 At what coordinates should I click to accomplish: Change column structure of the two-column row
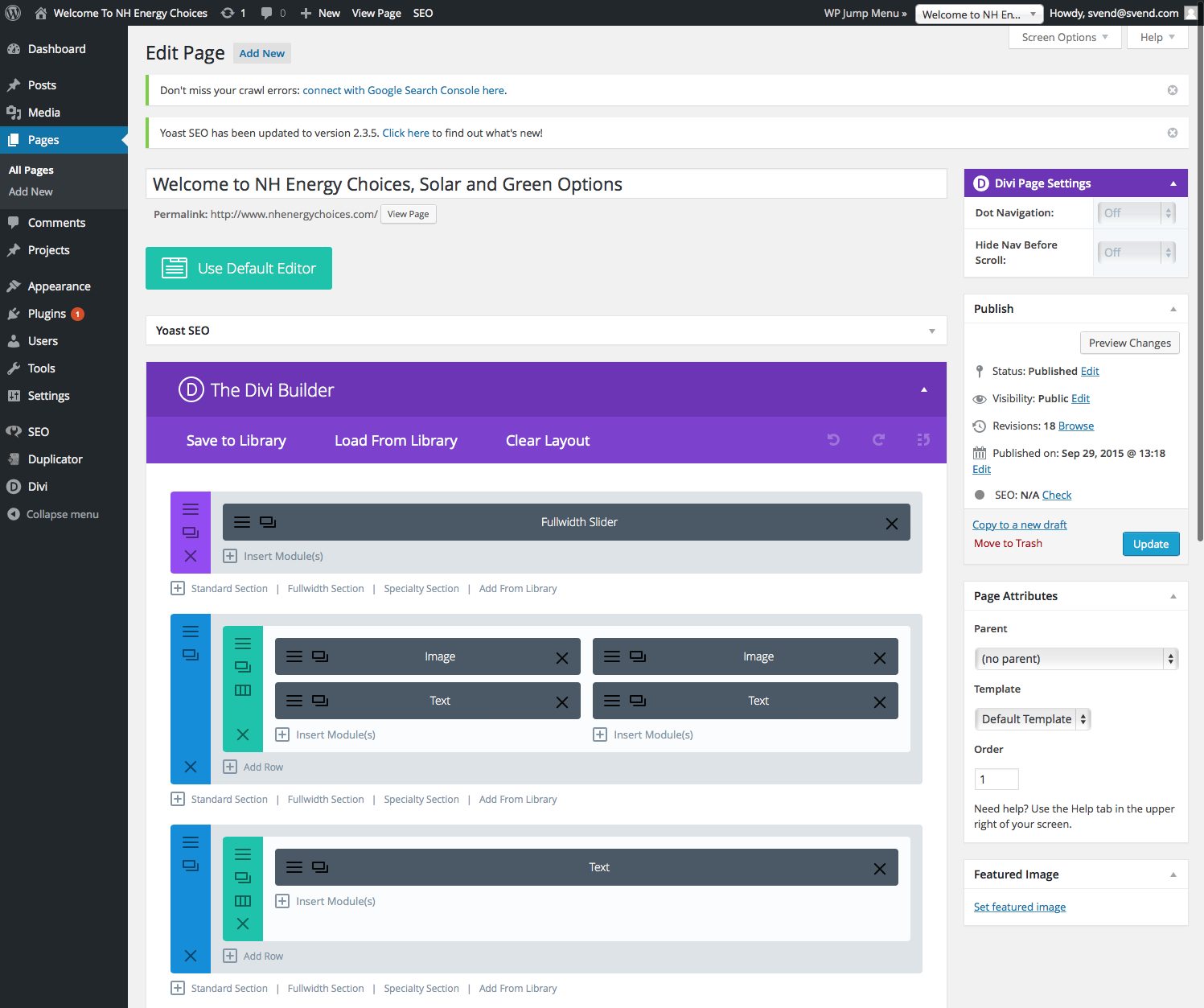coord(243,690)
